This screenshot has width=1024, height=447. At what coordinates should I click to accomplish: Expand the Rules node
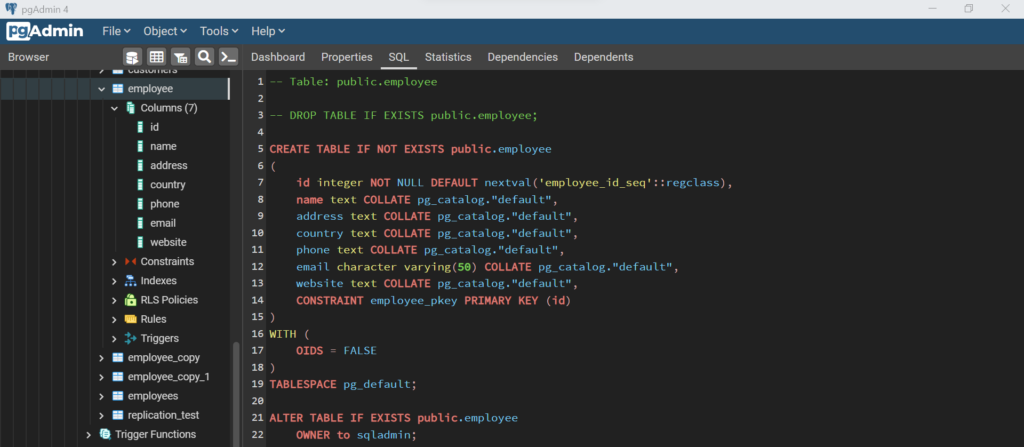click(114, 319)
